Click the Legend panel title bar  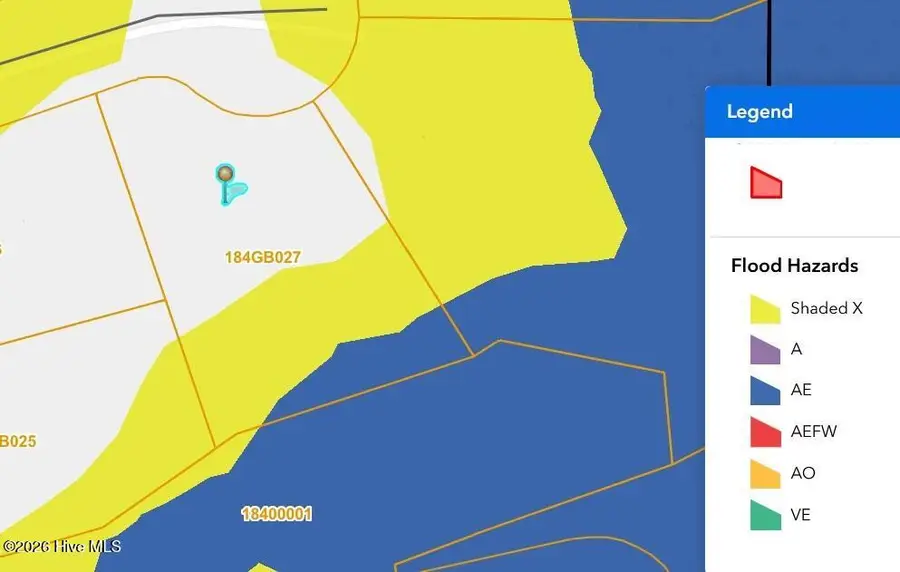pos(802,112)
